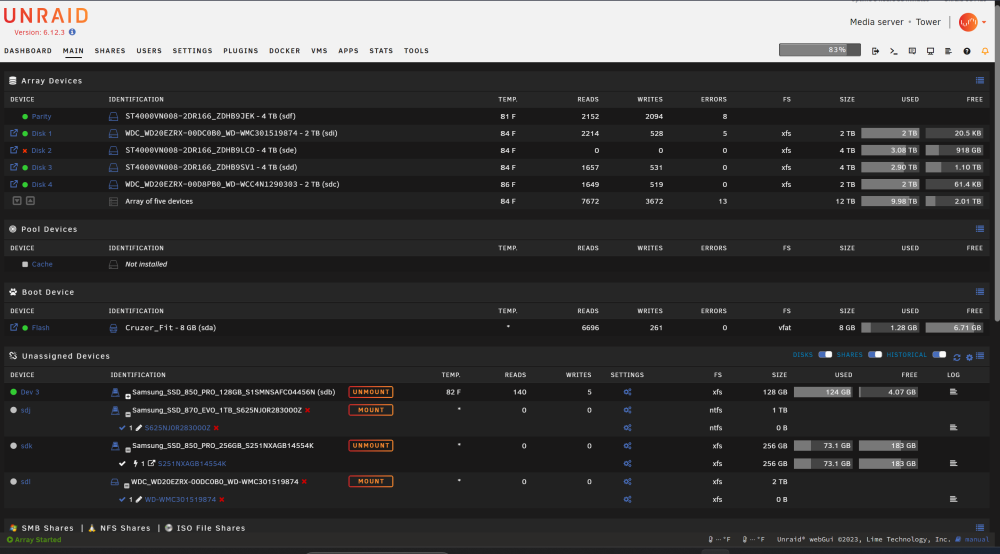Collapse Samsung_SSD_870_EVO_1TB partition list

(128, 414)
